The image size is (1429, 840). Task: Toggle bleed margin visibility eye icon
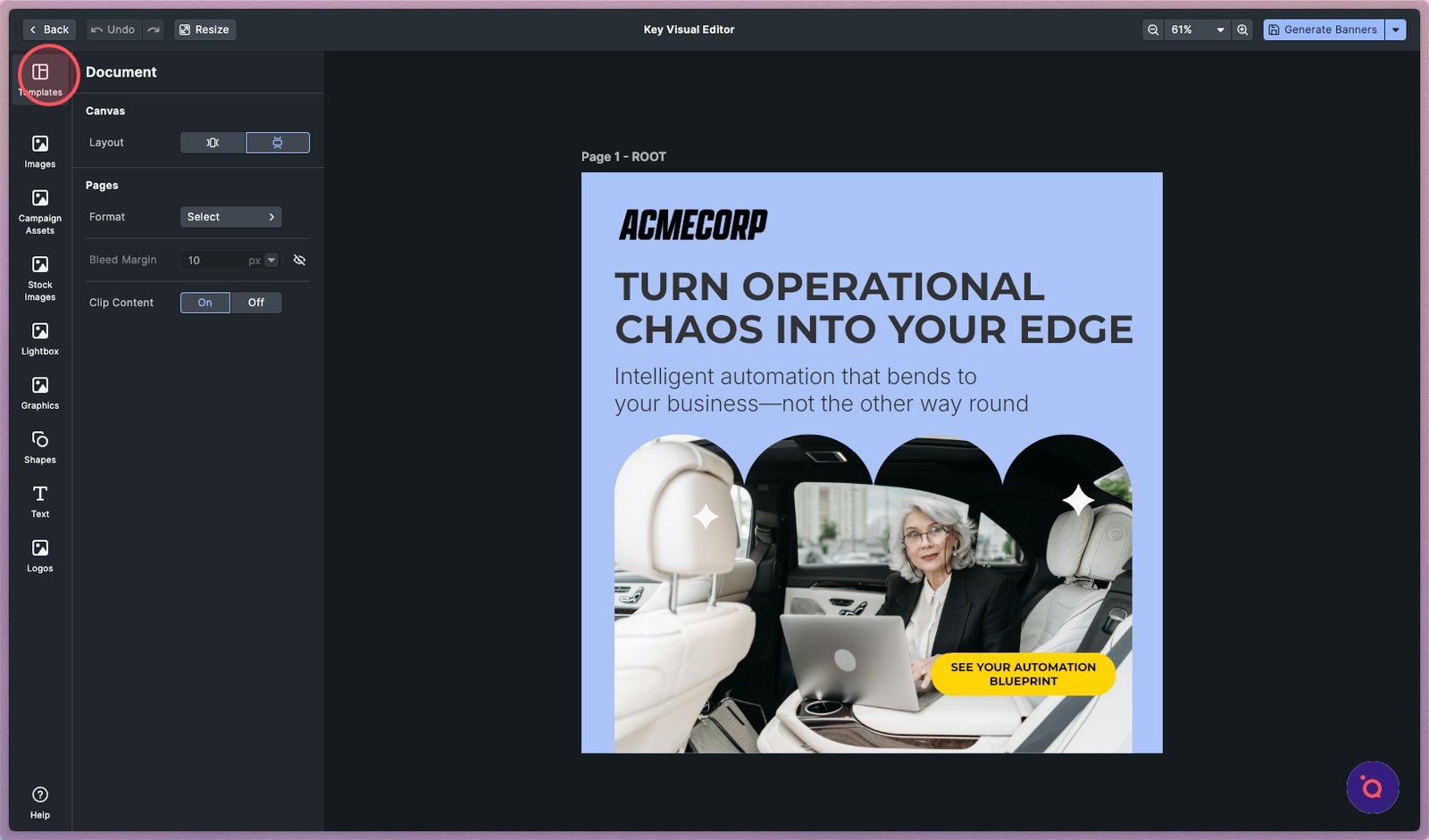[299, 260]
